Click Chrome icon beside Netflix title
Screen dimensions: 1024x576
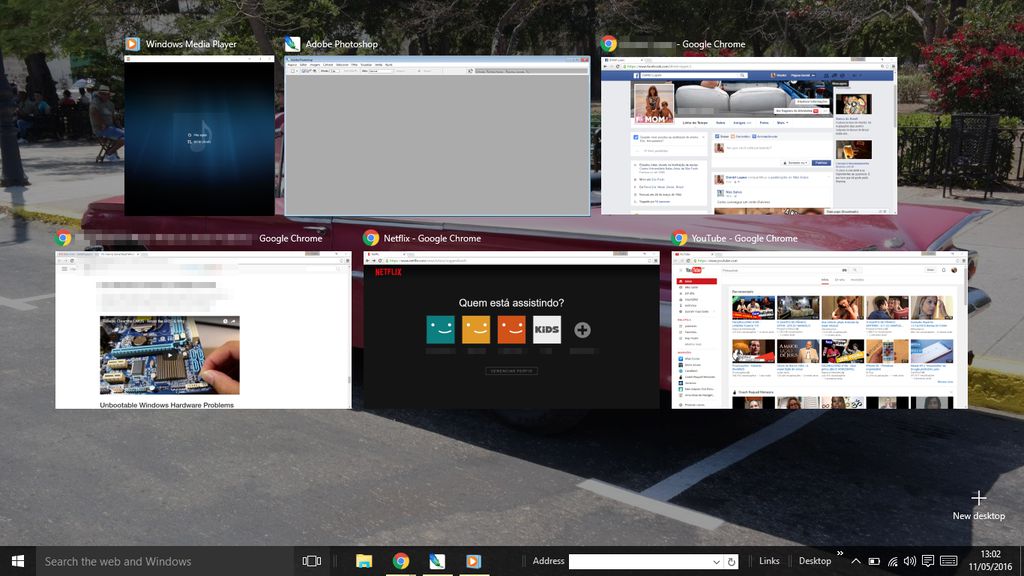[x=371, y=238]
